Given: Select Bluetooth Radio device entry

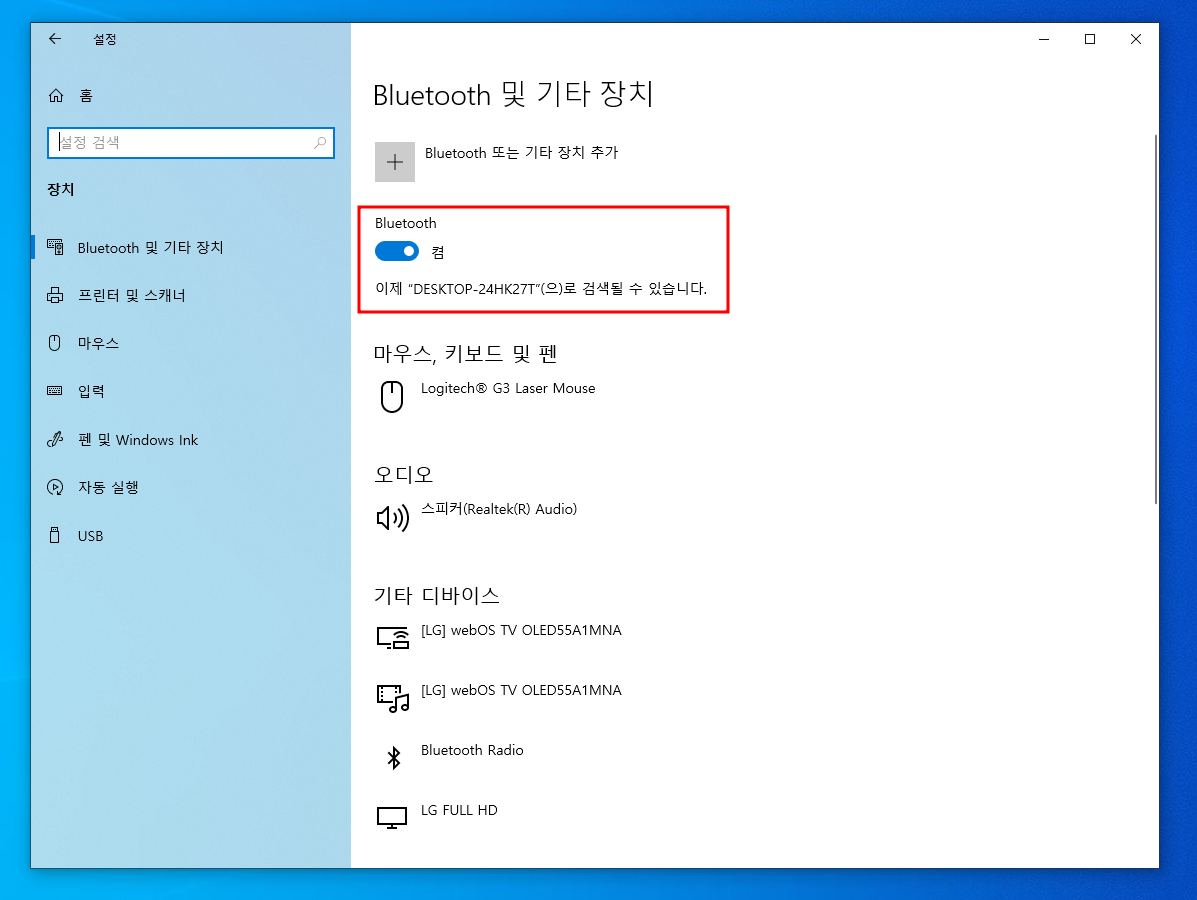Looking at the screenshot, I should point(472,750).
